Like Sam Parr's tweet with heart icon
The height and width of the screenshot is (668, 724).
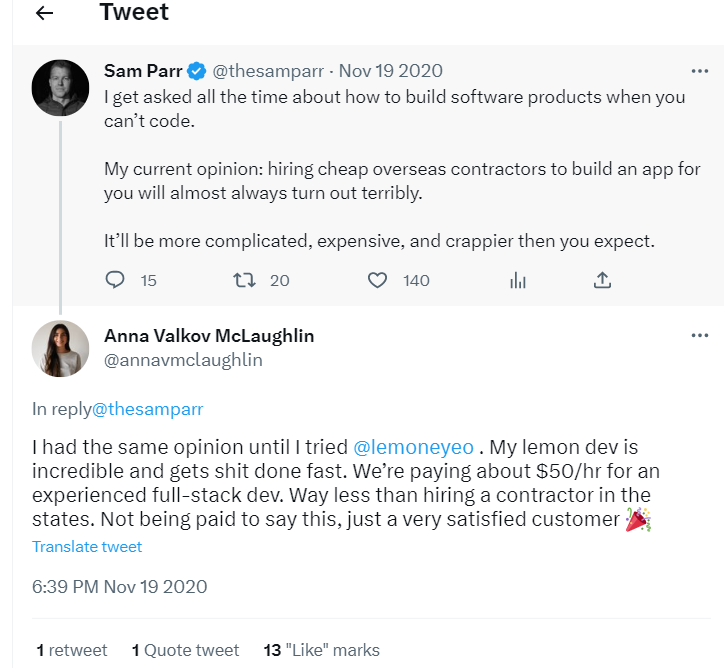click(377, 280)
